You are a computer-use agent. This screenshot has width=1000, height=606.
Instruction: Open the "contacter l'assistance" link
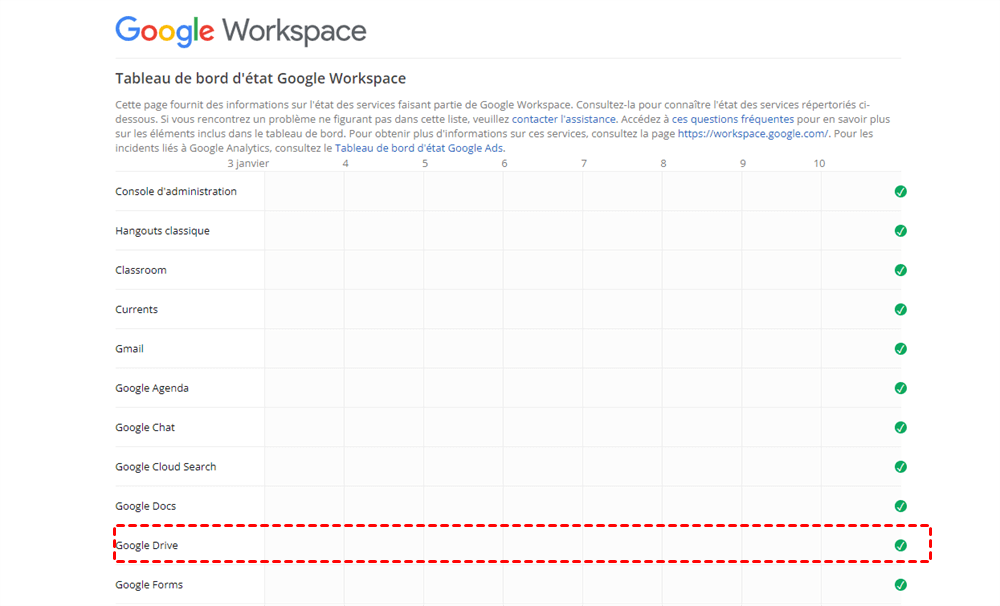(x=564, y=119)
